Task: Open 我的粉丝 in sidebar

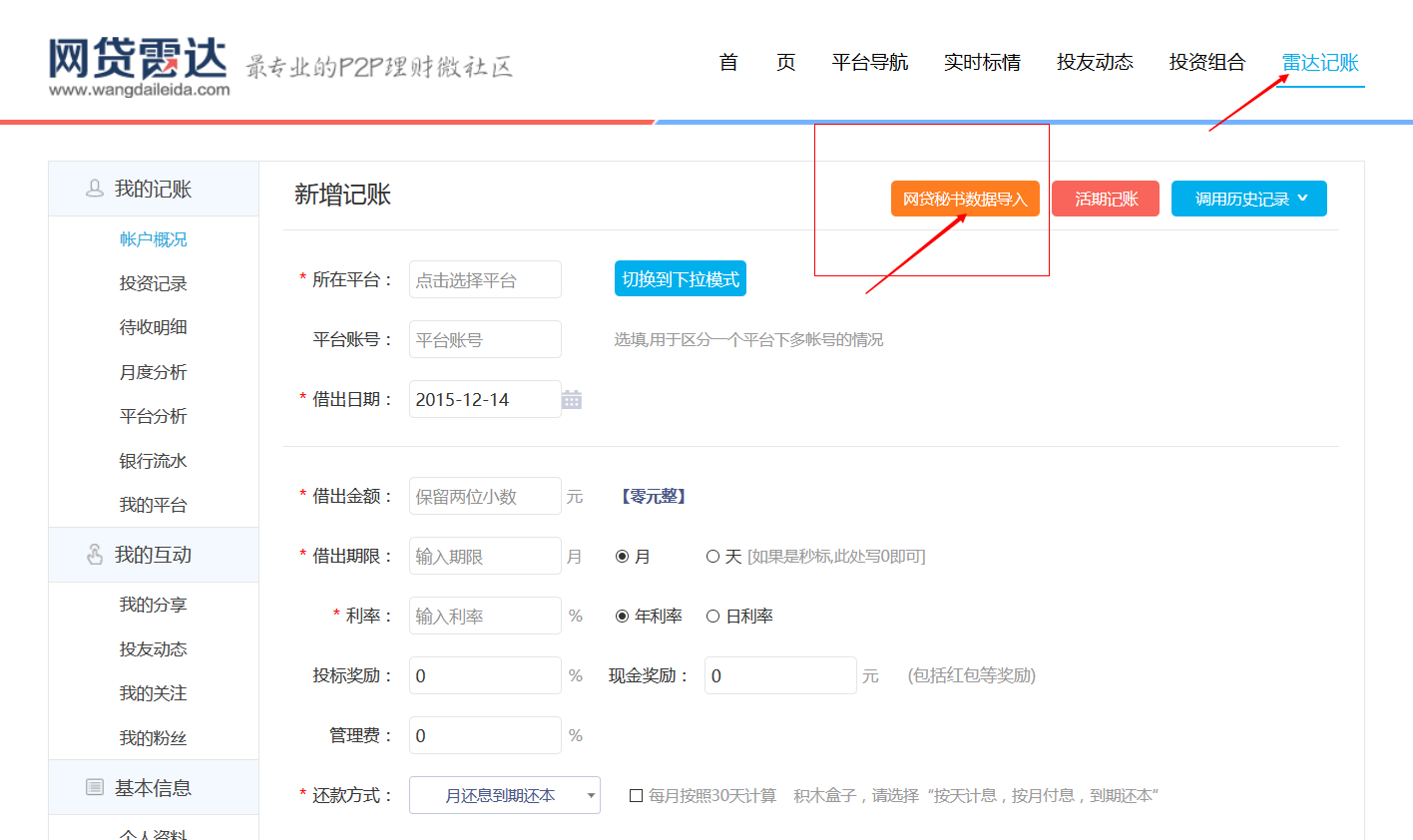Action: click(154, 738)
